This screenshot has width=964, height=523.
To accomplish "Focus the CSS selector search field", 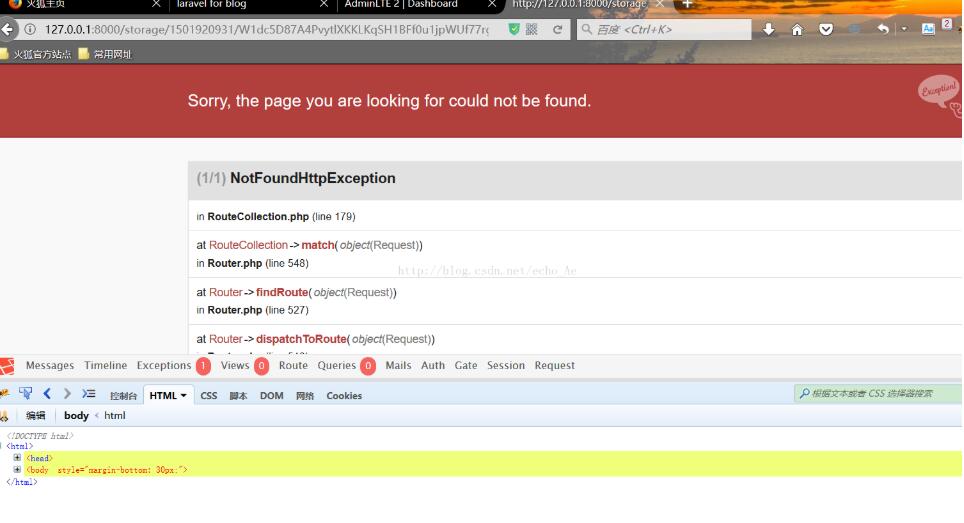I will click(x=880, y=394).
